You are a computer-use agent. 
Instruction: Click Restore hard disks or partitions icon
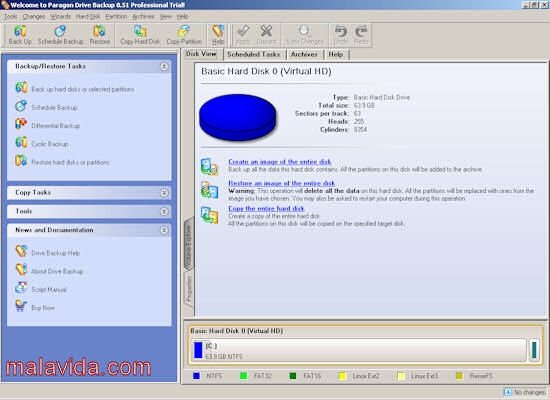pyautogui.click(x=21, y=161)
